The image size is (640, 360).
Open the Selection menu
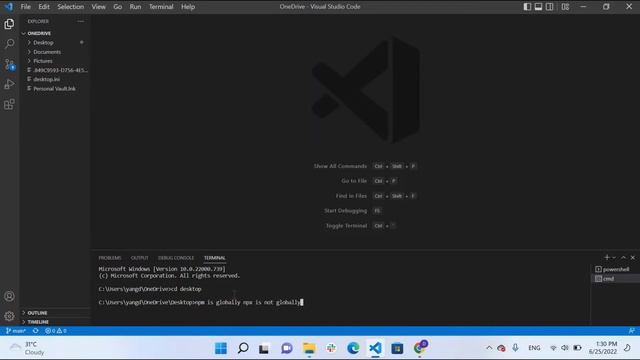71,7
